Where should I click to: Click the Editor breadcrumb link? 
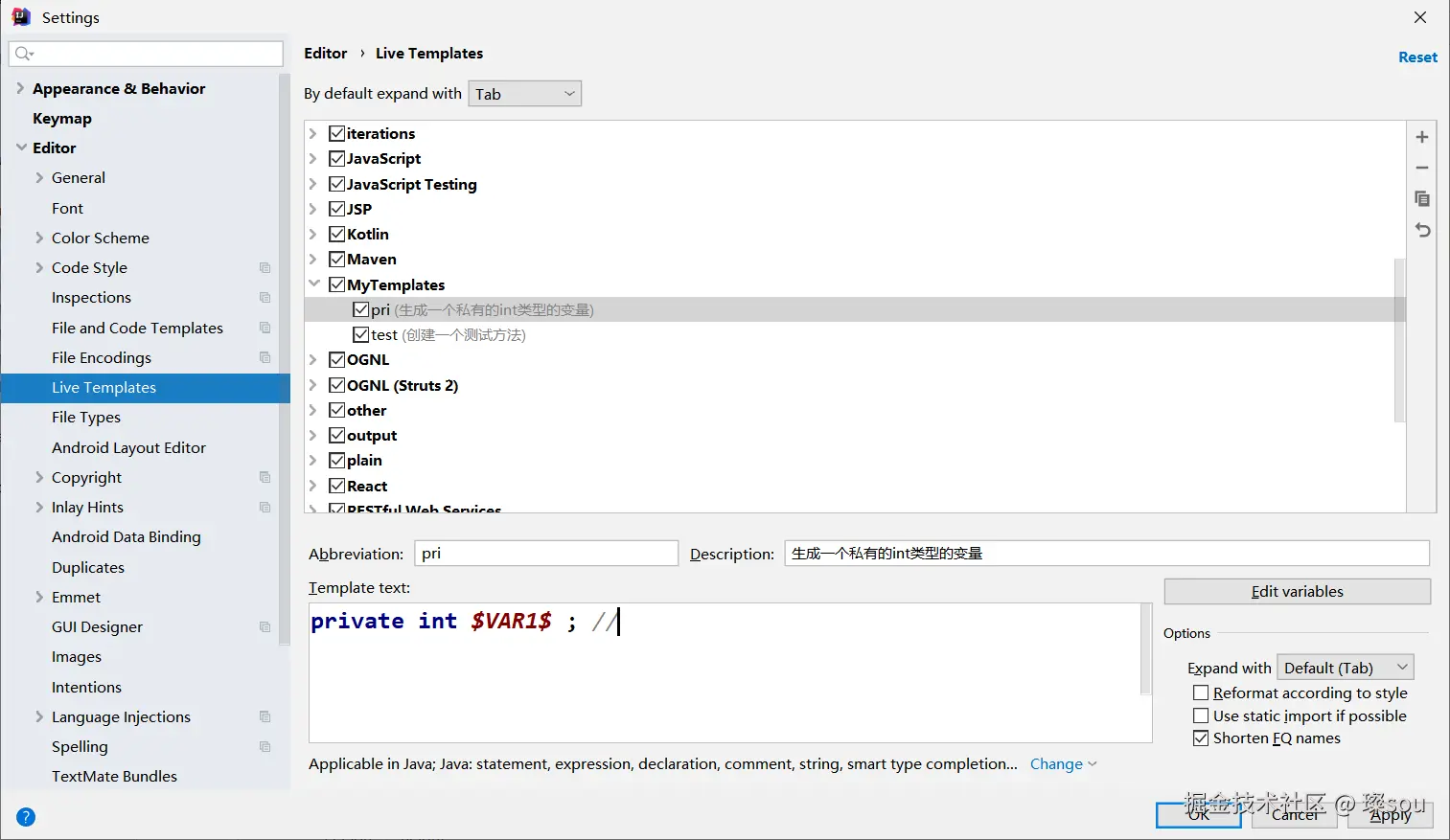pos(325,54)
